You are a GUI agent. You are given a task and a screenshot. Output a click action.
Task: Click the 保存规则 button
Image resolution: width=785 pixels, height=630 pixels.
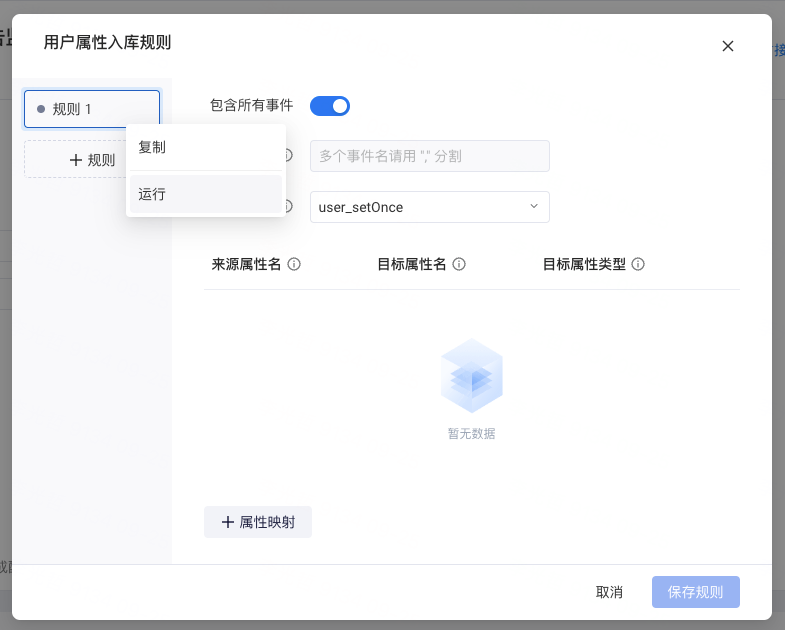pyautogui.click(x=695, y=592)
